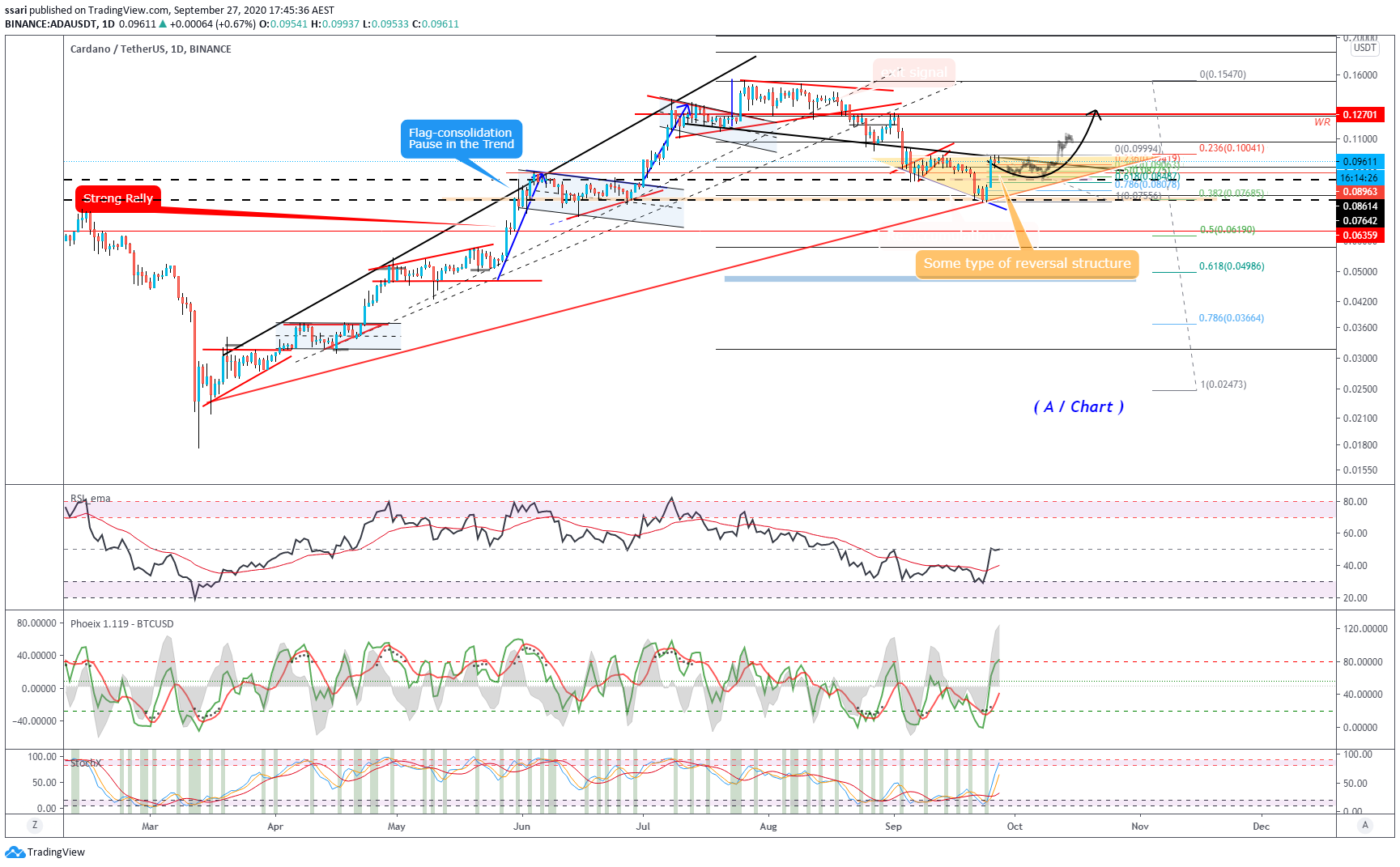Click the RSI 20.00 axis value
This screenshot has width=1400, height=867.
click(1355, 598)
